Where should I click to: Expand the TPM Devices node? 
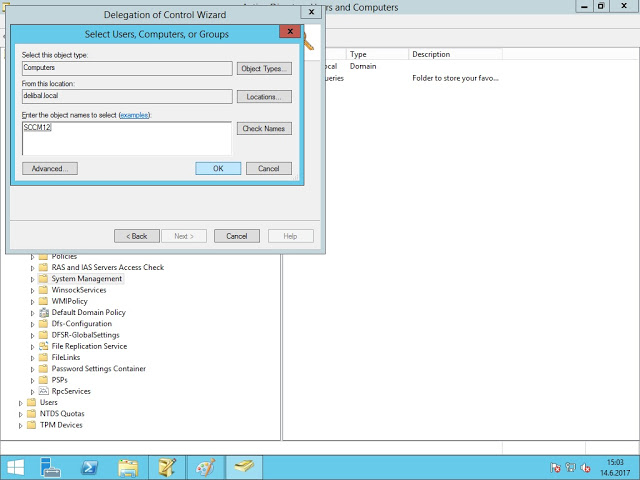coord(20,425)
